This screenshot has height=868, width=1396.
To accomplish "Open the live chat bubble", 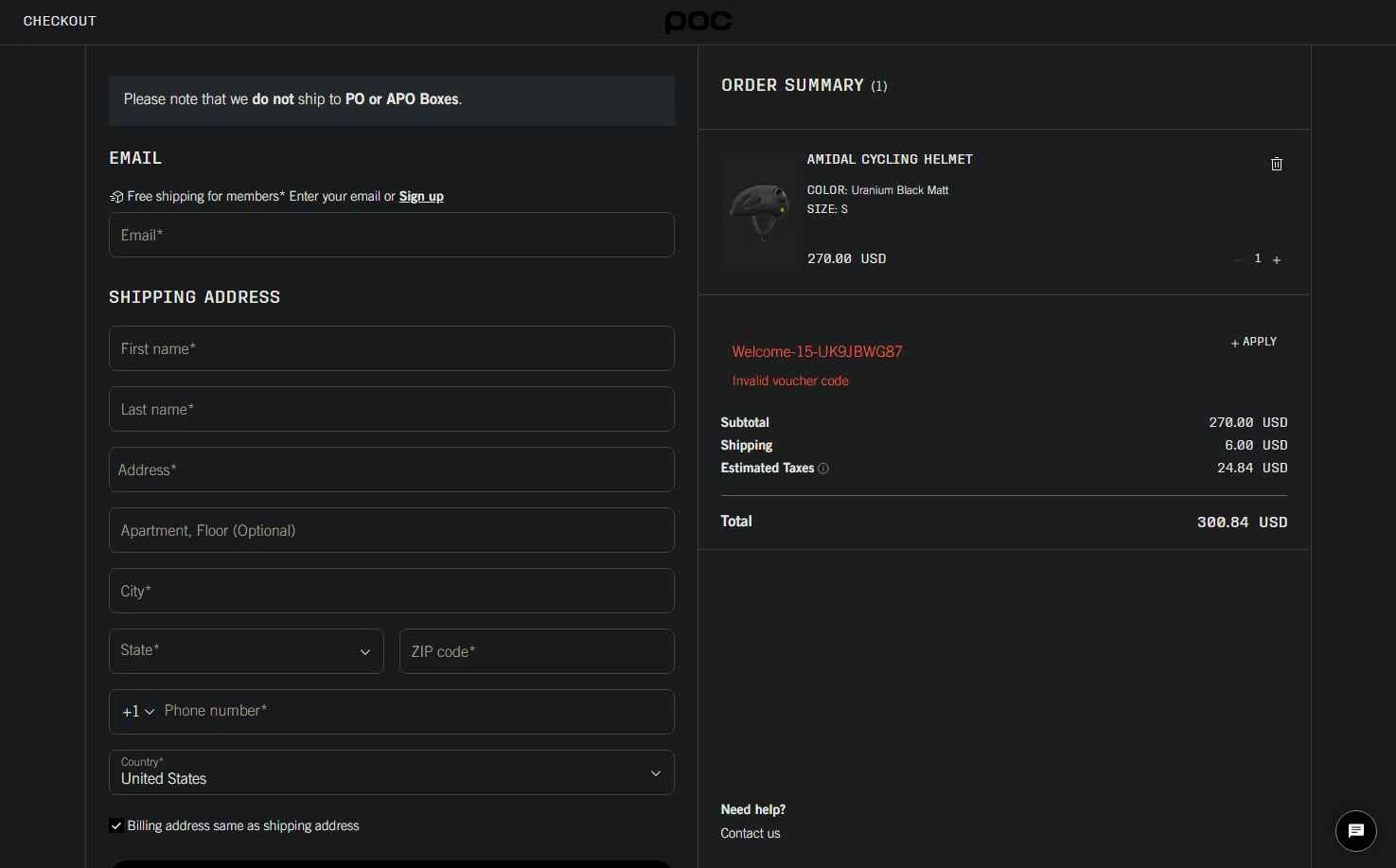I will click(1355, 831).
